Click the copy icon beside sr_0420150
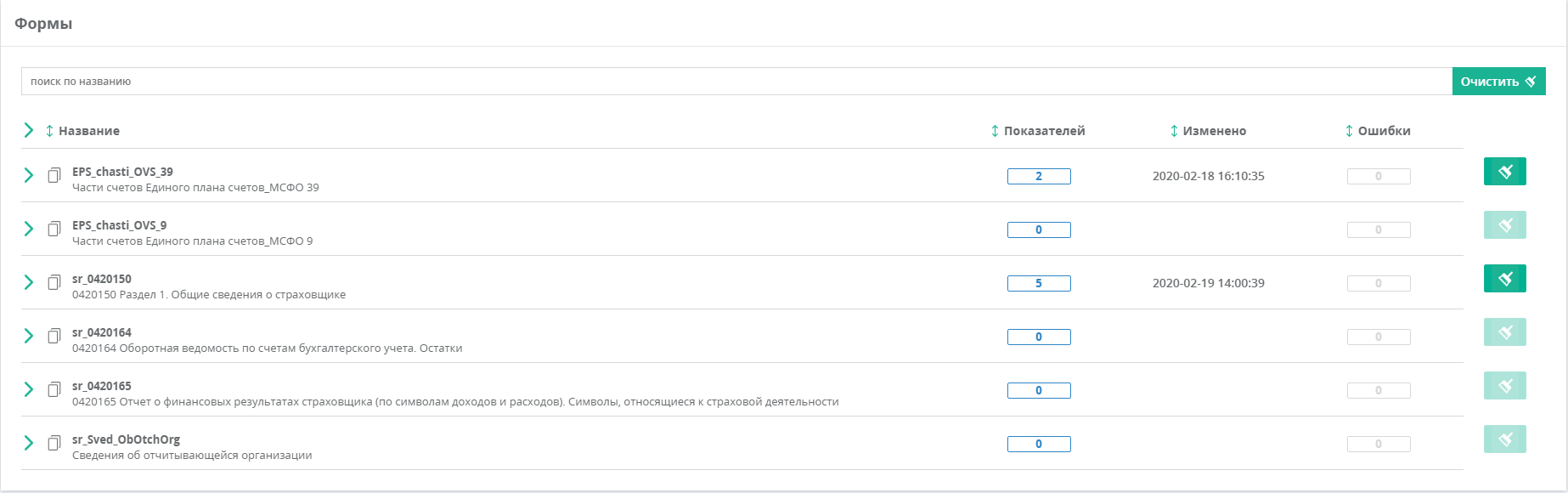The width and height of the screenshot is (1568, 493). 54,282
